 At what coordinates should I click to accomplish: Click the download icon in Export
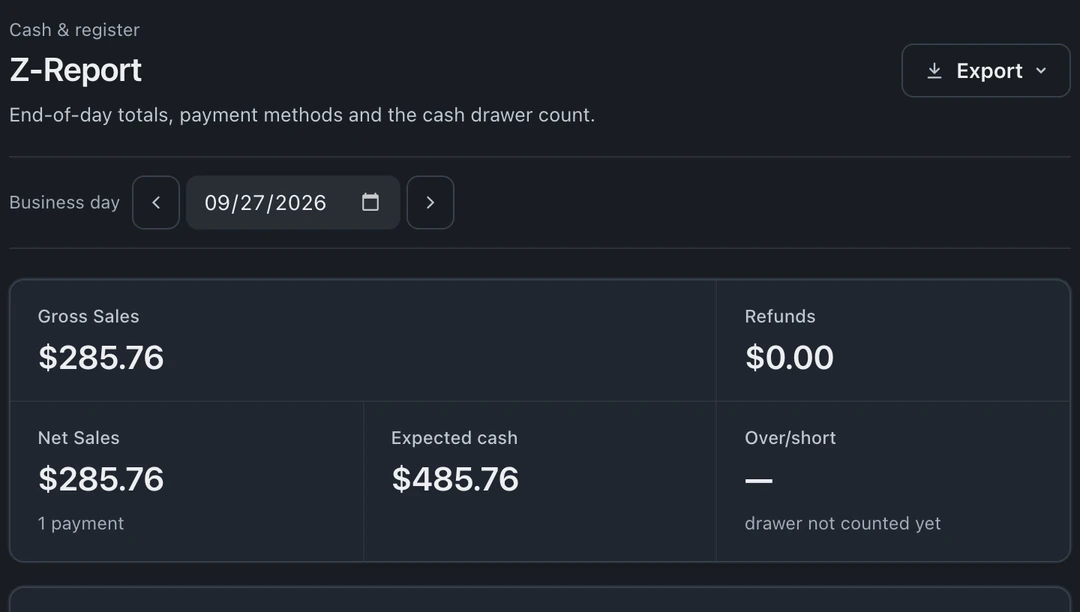click(x=934, y=71)
